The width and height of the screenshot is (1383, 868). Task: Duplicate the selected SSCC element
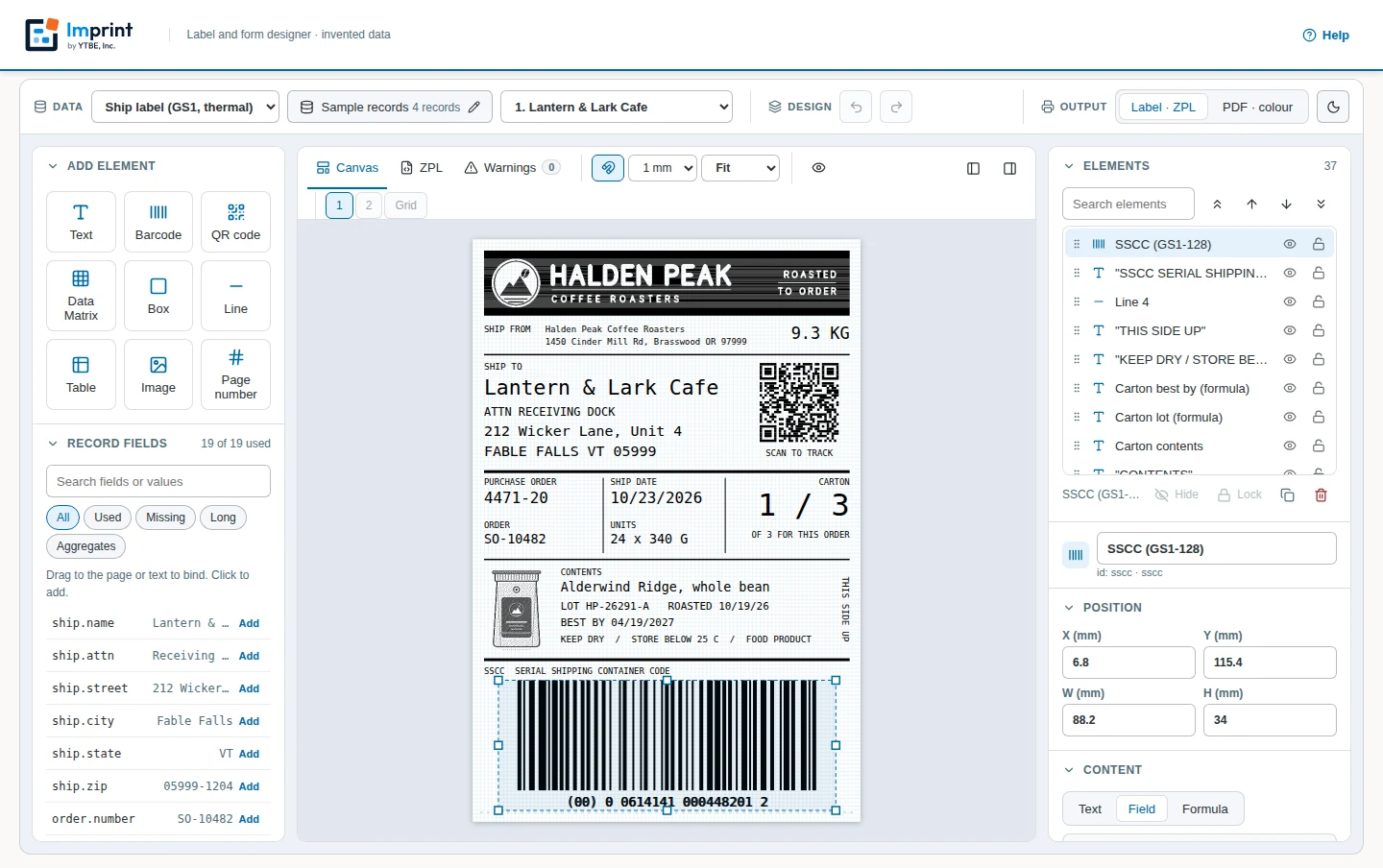point(1288,494)
